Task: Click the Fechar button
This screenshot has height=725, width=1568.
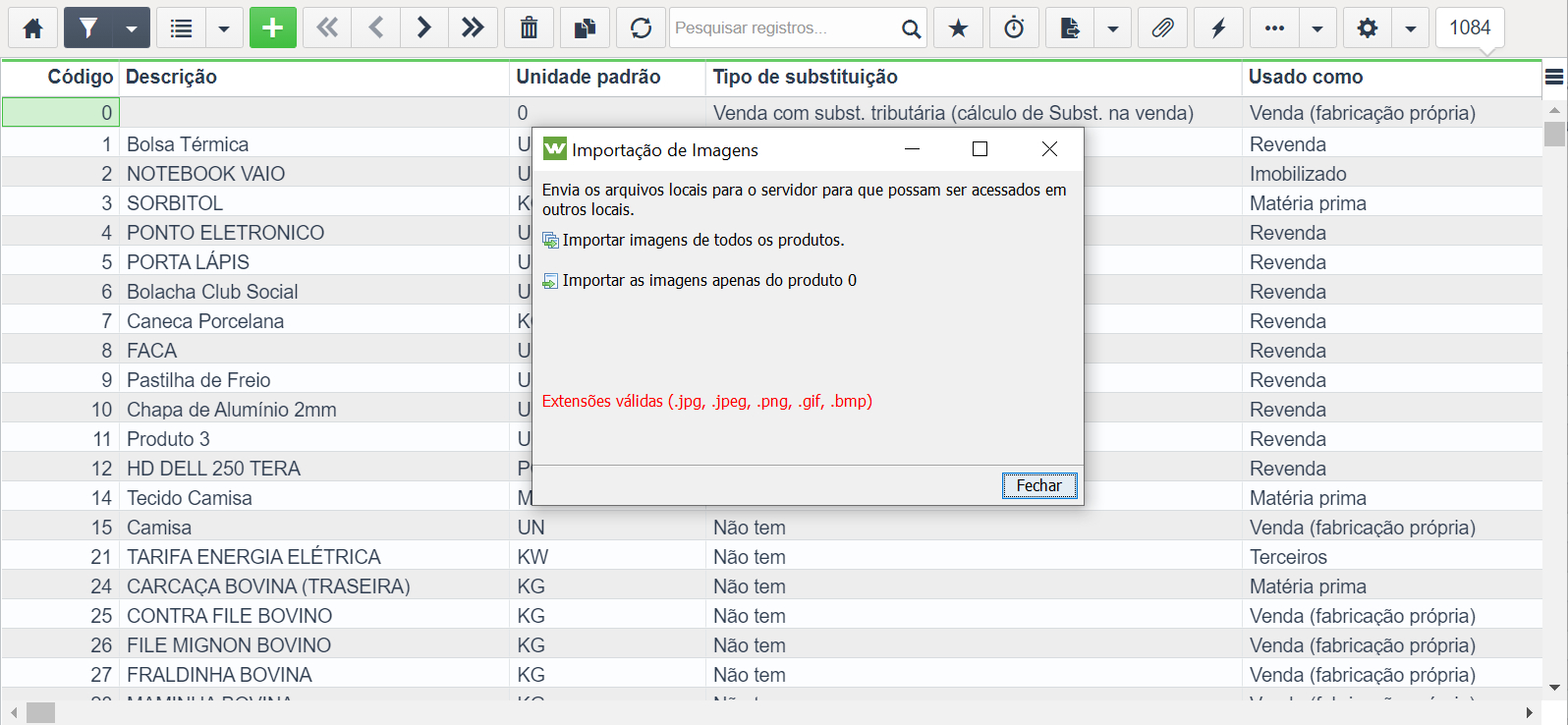Action: [x=1038, y=485]
